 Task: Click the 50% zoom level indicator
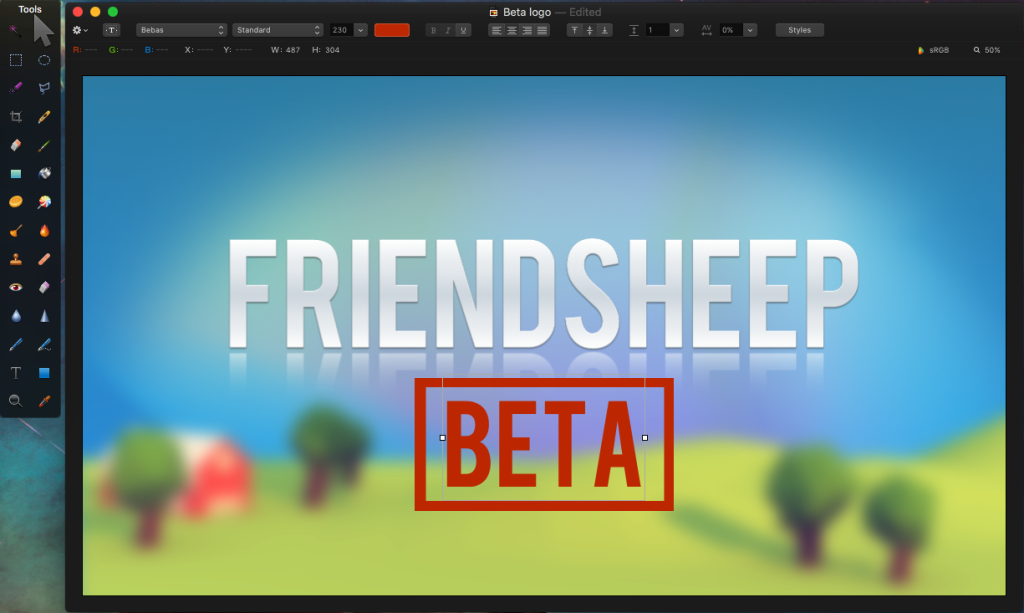pyautogui.click(x=987, y=50)
